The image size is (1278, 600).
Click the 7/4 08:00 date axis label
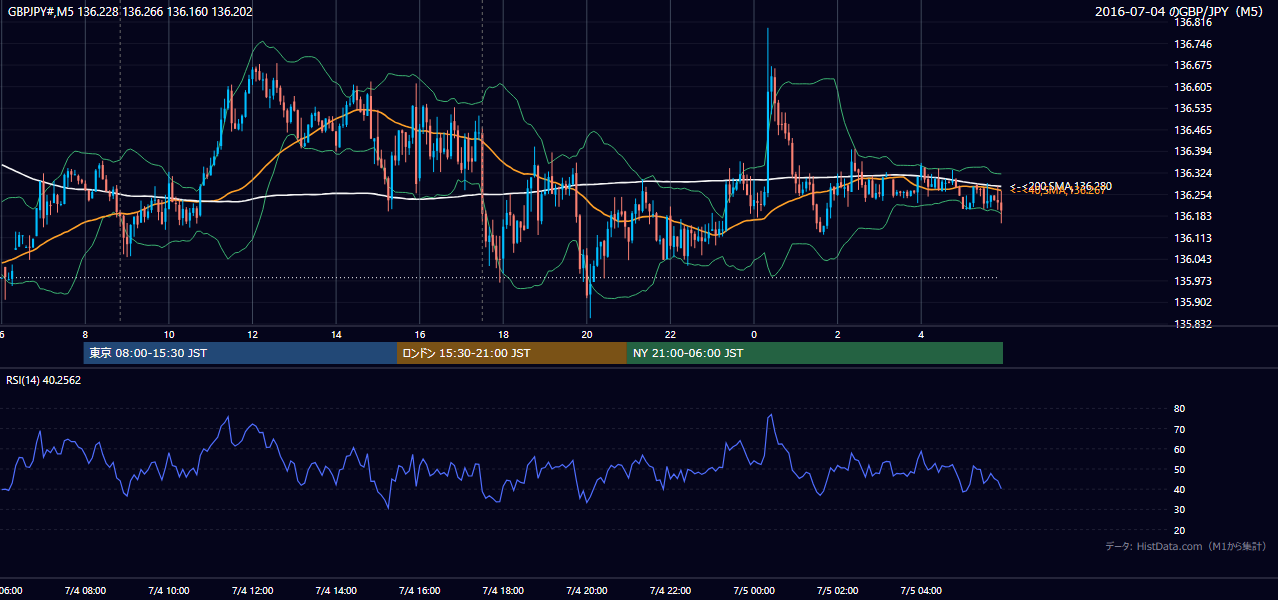pos(85,590)
